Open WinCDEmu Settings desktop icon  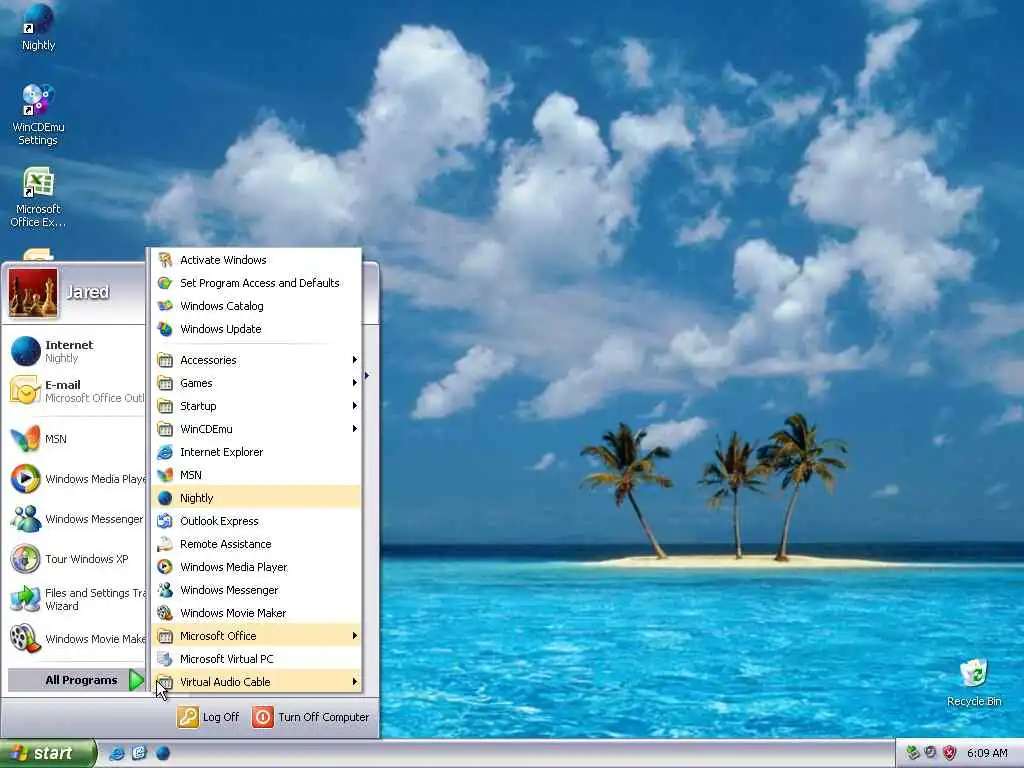38,114
